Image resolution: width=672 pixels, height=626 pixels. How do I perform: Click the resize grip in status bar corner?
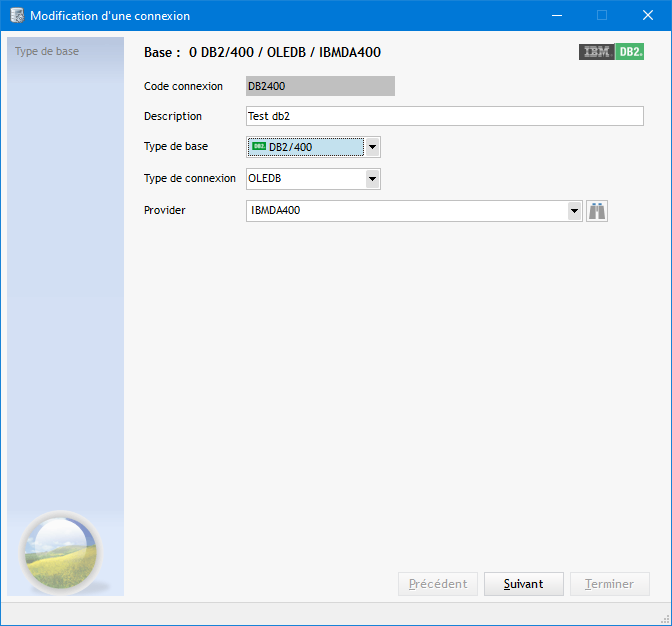click(666, 620)
